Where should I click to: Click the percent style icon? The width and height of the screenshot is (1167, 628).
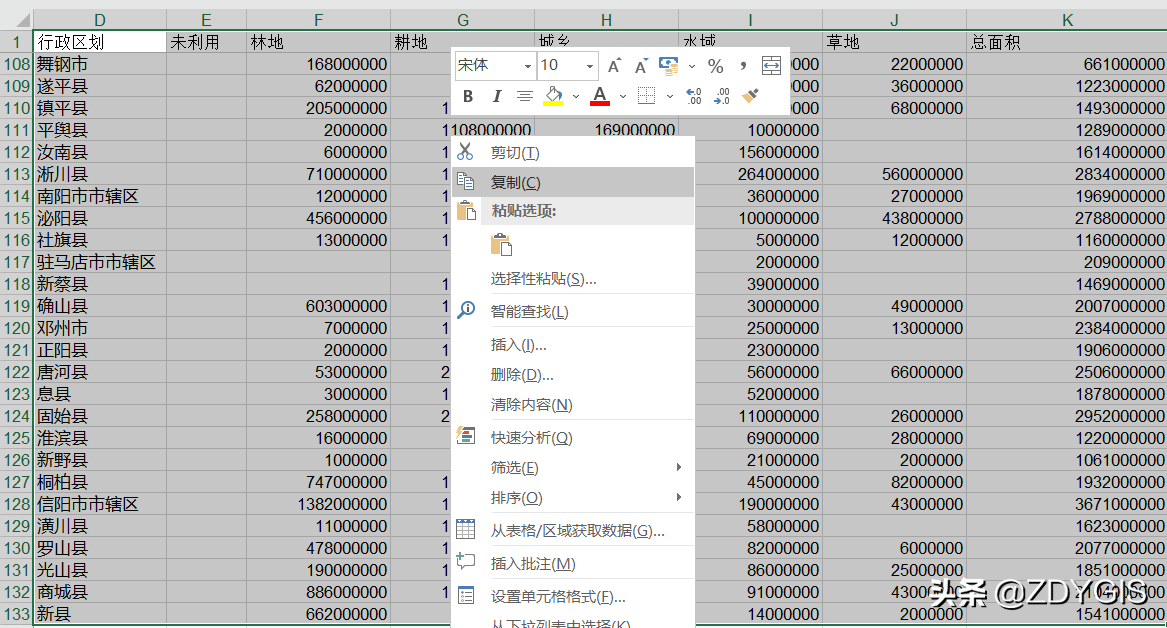(716, 66)
